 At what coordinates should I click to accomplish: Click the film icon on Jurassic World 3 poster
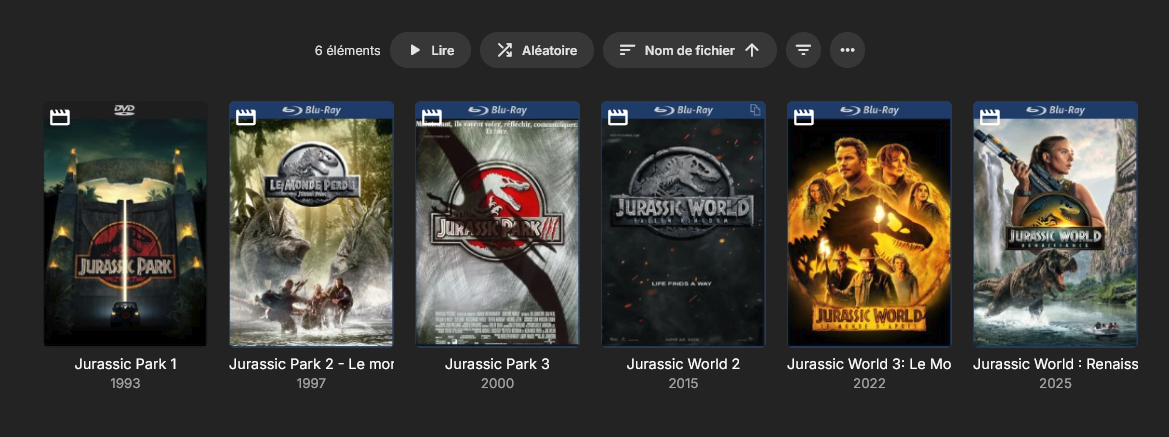pyautogui.click(x=804, y=117)
